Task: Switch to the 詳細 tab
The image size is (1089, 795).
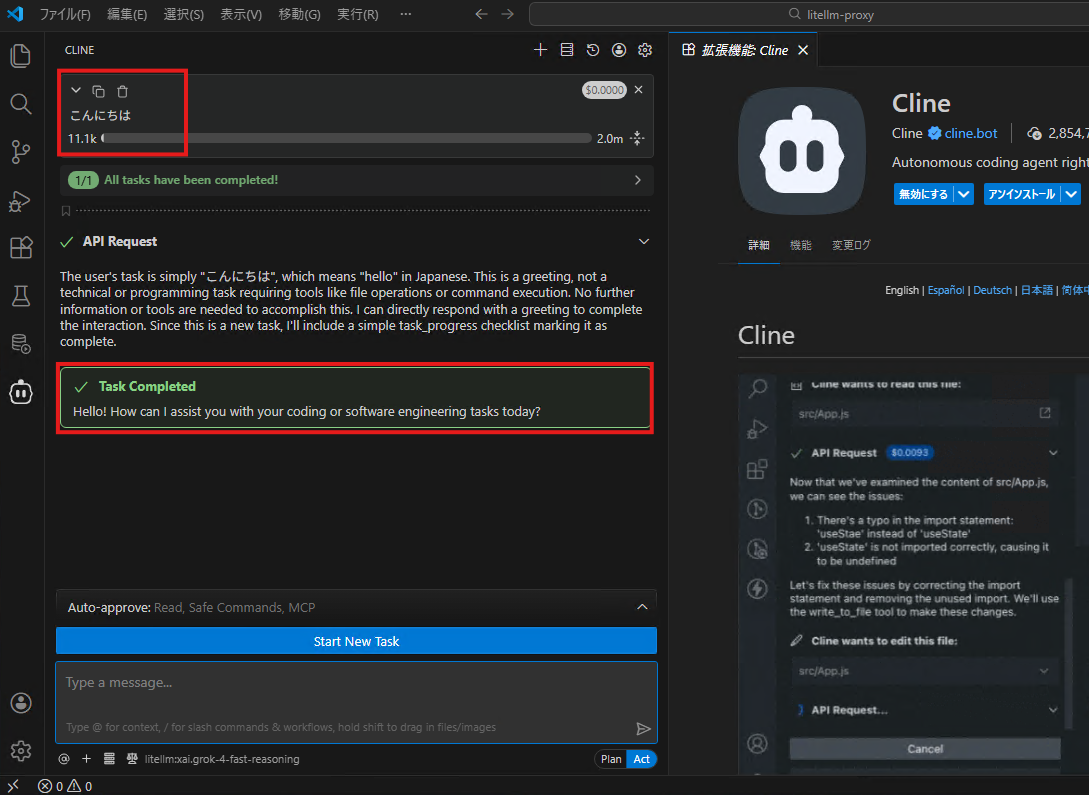Action: pyautogui.click(x=758, y=245)
